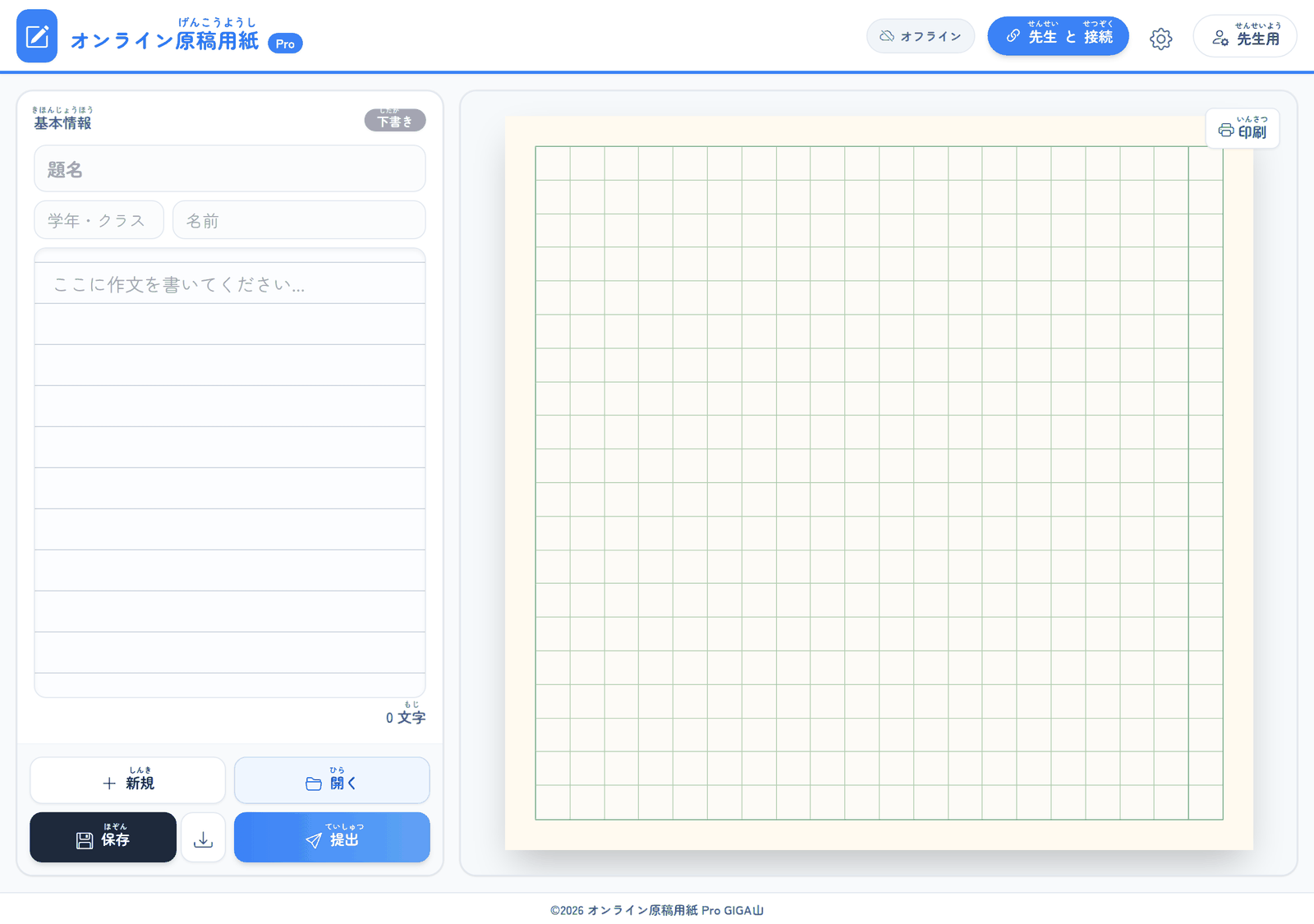
Task: Click the floppy disk icon on 保存
Action: tap(85, 840)
